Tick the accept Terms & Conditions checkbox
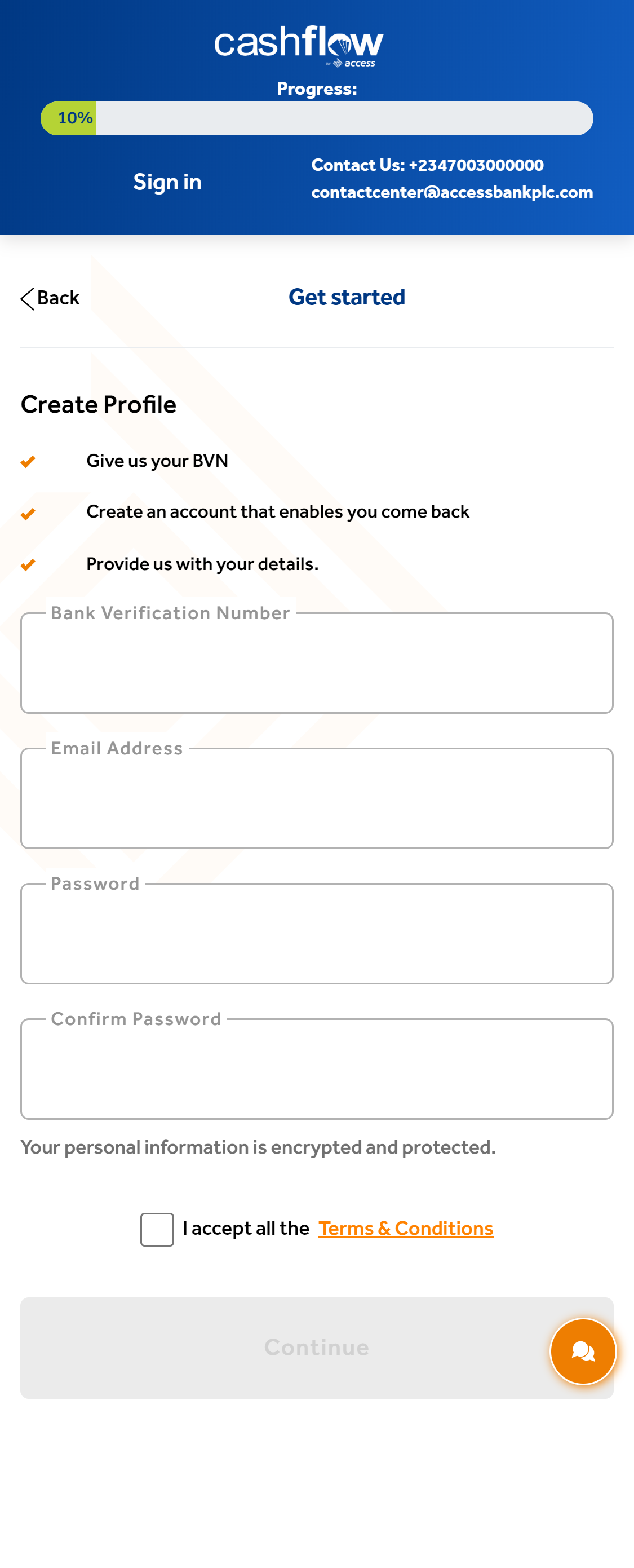The height and width of the screenshot is (1568, 634). tap(157, 1229)
